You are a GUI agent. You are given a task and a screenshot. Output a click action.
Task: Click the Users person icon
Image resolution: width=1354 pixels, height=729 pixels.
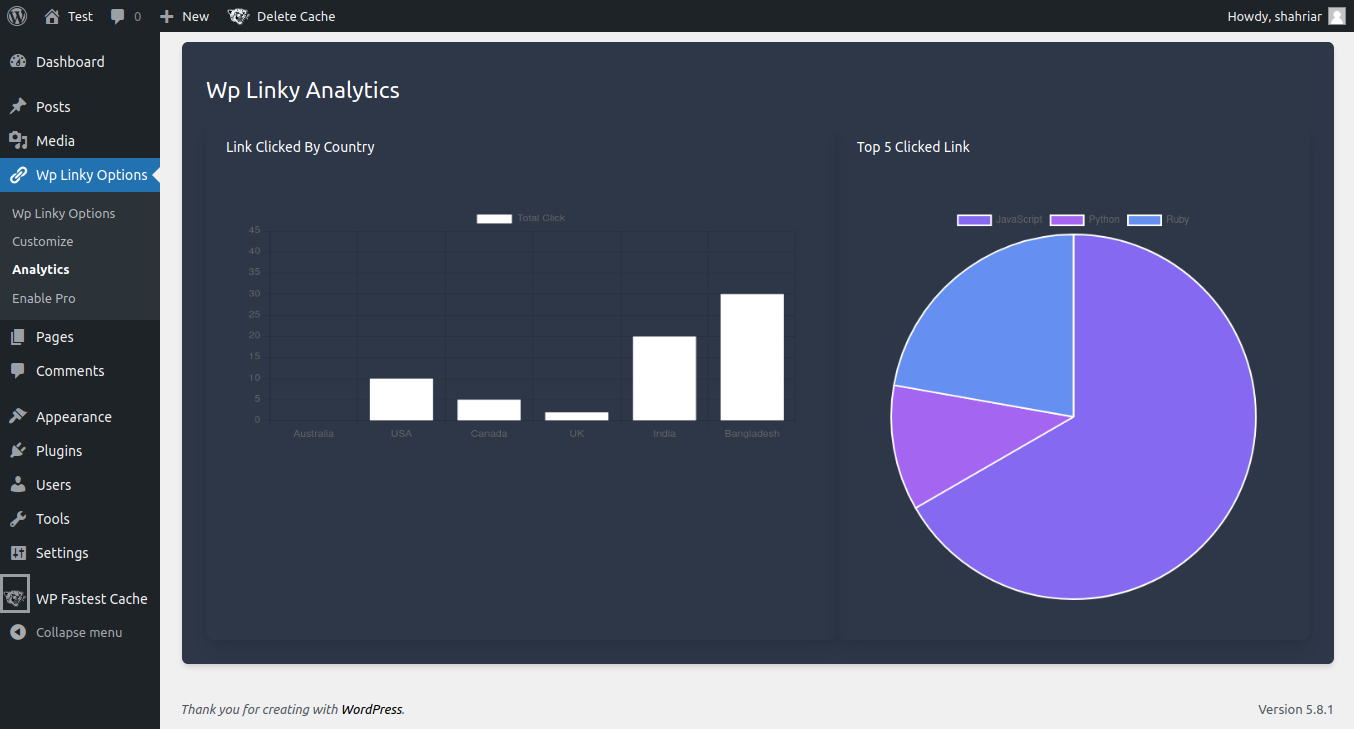(x=18, y=485)
